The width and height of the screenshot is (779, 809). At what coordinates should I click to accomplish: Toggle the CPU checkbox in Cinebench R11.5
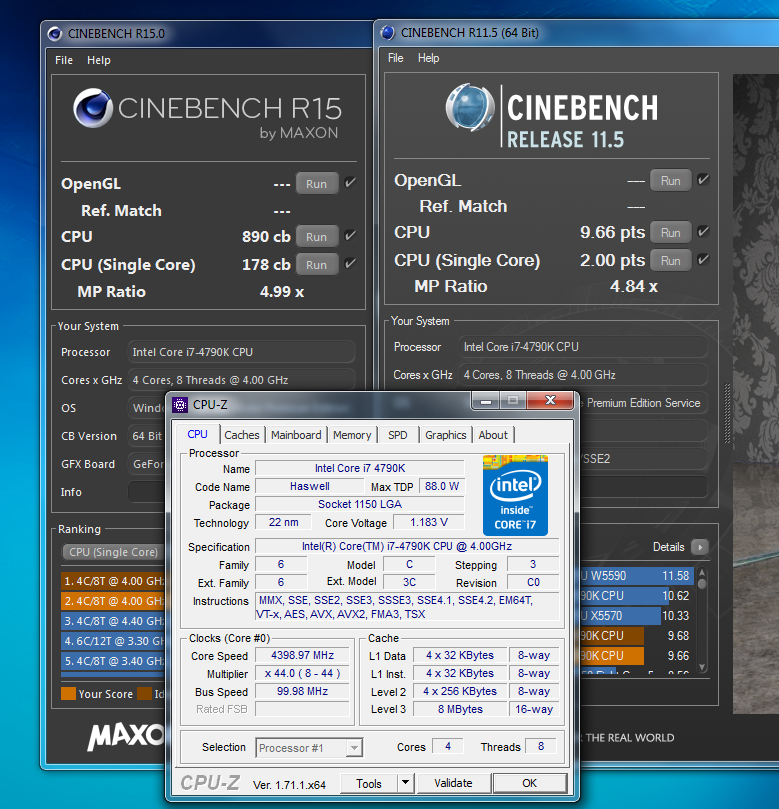coord(703,232)
